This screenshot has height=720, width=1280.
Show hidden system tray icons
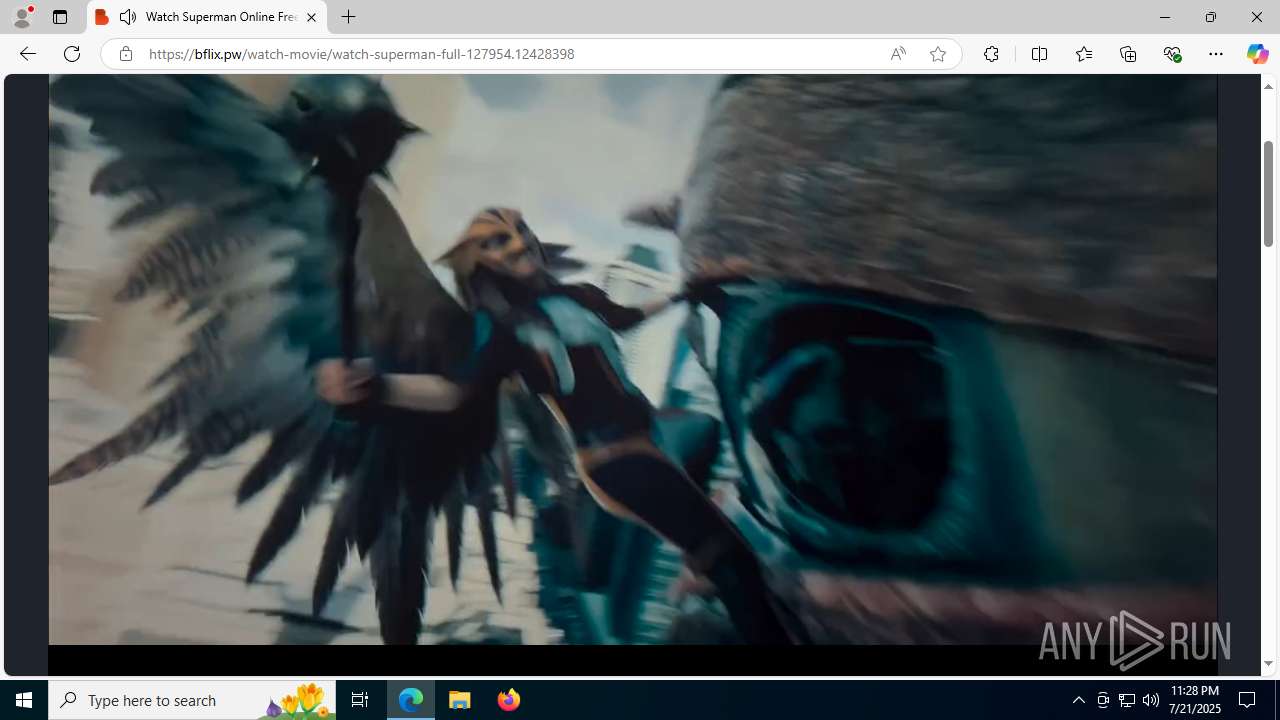coord(1078,700)
